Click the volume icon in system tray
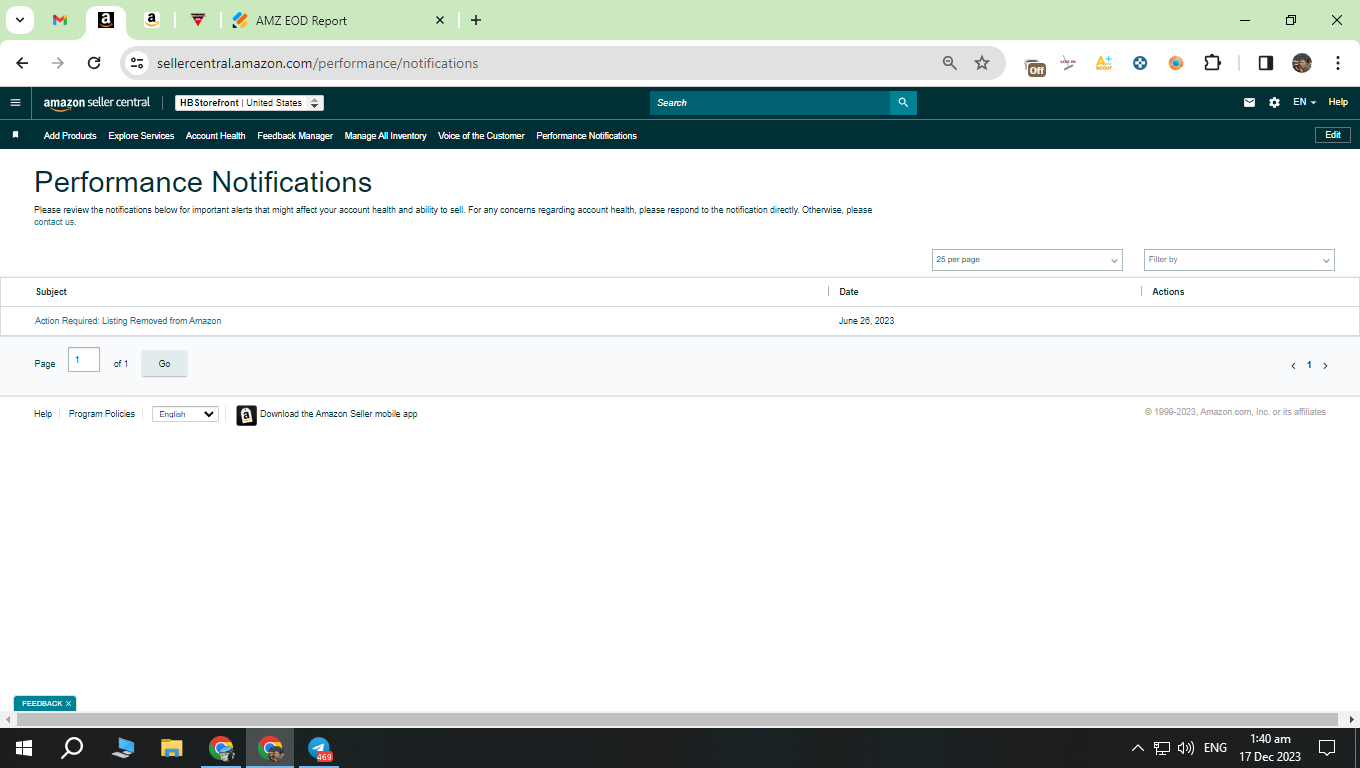This screenshot has width=1360, height=768. [1186, 748]
